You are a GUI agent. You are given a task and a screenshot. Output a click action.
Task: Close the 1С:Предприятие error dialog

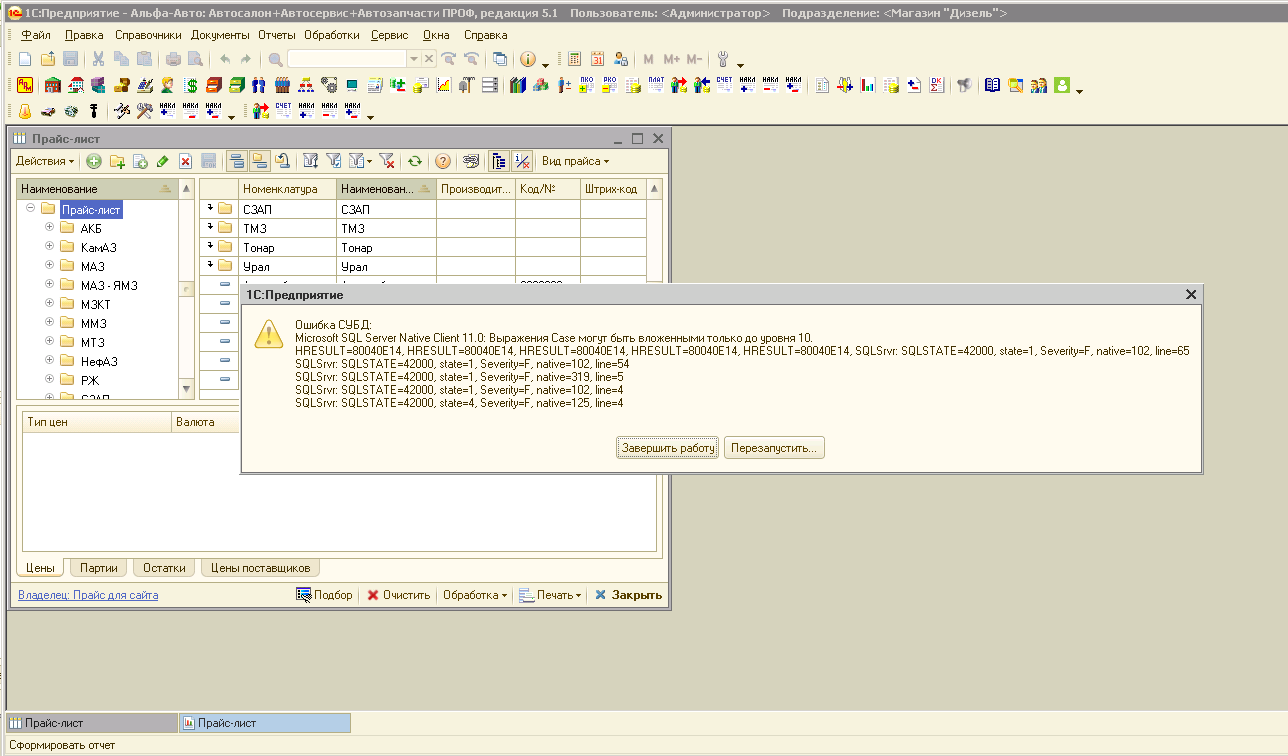1190,295
